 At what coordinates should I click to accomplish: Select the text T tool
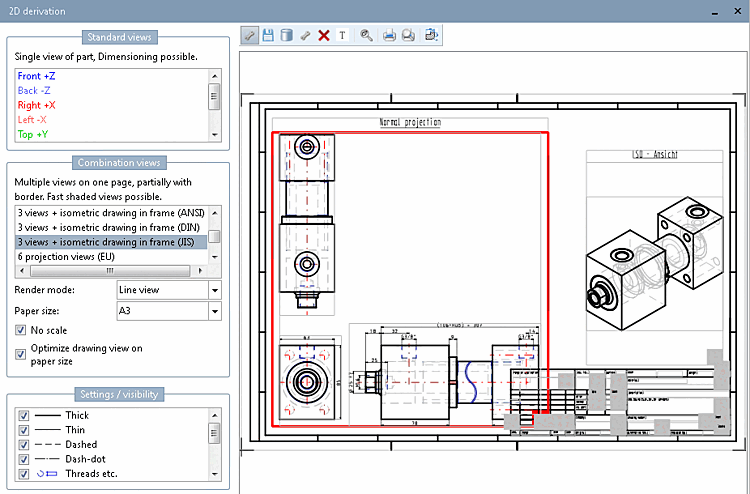click(342, 35)
